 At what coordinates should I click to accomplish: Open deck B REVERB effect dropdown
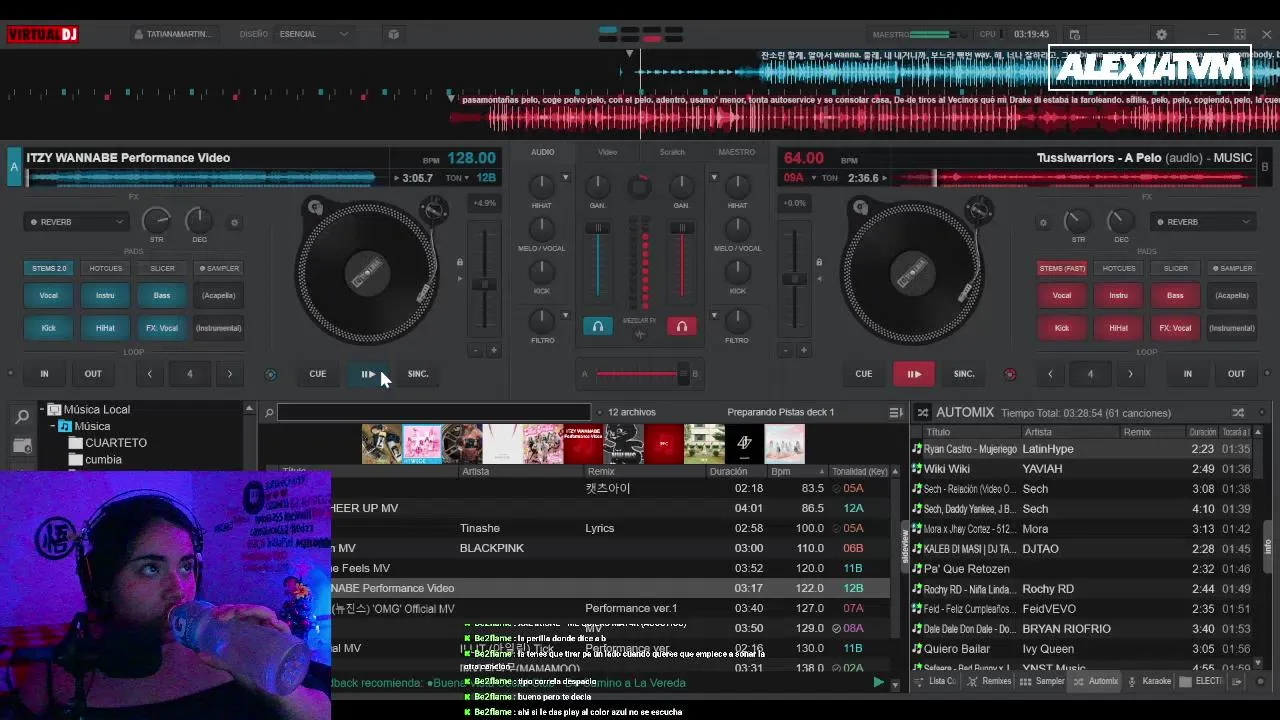click(1203, 222)
